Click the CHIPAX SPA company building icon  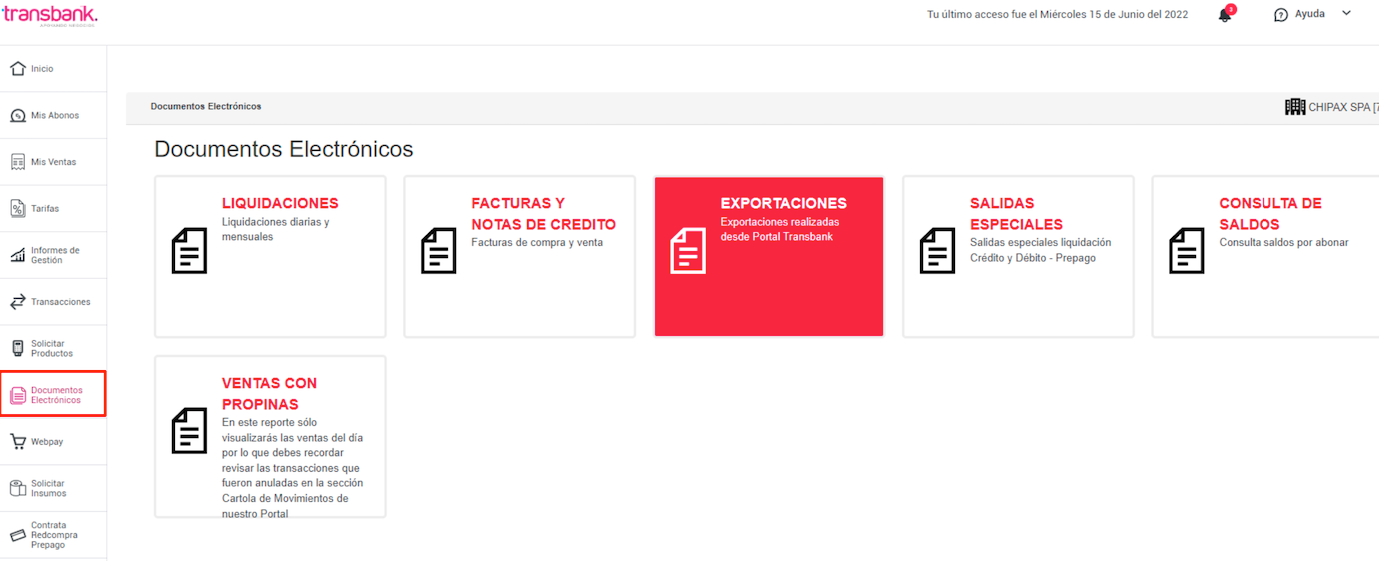(1295, 107)
